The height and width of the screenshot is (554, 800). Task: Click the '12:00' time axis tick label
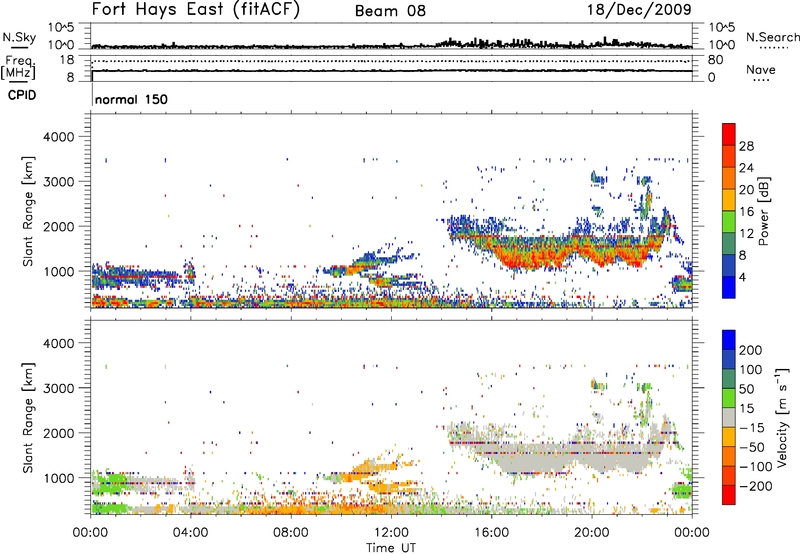pos(391,532)
